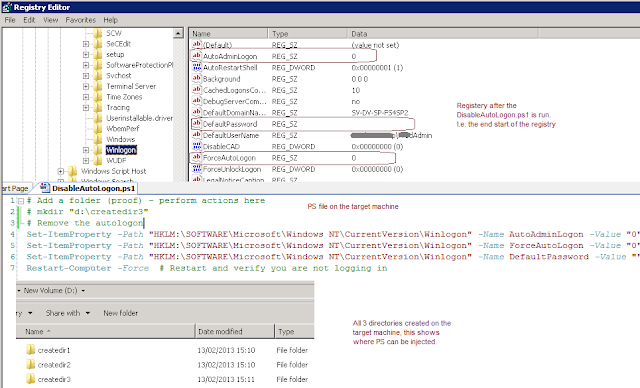Select the DefaultPassword registry value icon
Image resolution: width=640 pixels, height=388 pixels.
197,124
